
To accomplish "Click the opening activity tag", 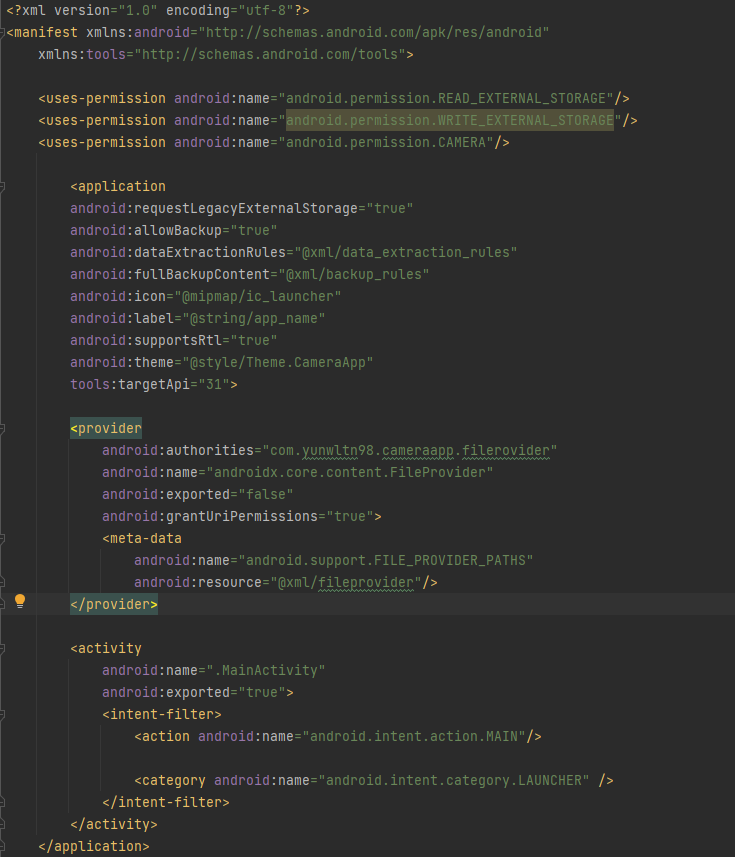I will point(106,648).
